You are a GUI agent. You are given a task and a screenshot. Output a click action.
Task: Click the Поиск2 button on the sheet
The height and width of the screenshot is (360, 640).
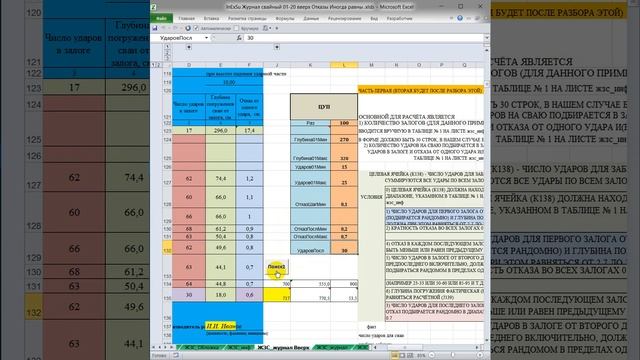click(277, 267)
